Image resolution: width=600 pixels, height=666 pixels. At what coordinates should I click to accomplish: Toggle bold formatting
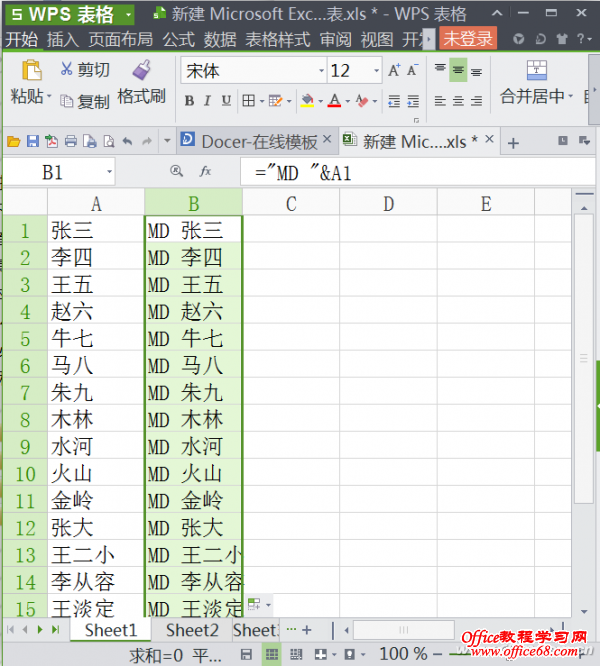pyautogui.click(x=189, y=101)
